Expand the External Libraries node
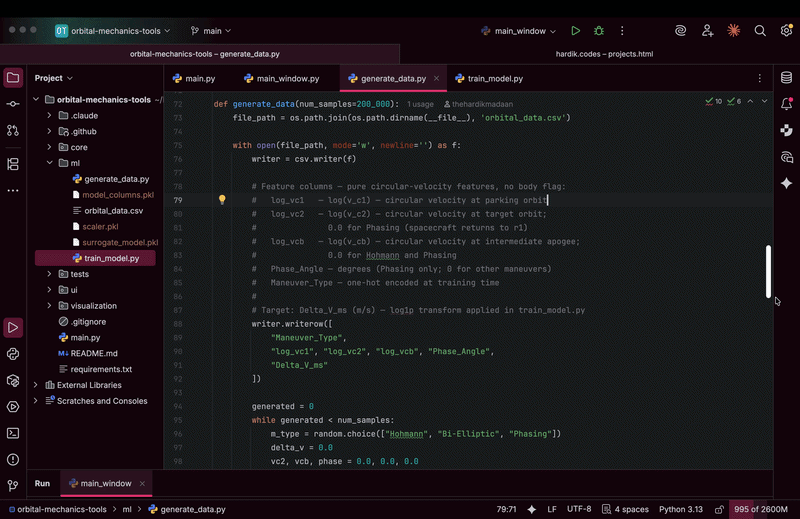The image size is (800, 519). click(37, 385)
